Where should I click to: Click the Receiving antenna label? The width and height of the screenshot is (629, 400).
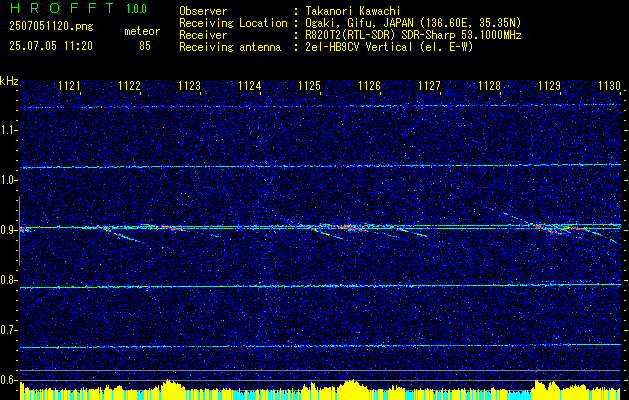230,47
